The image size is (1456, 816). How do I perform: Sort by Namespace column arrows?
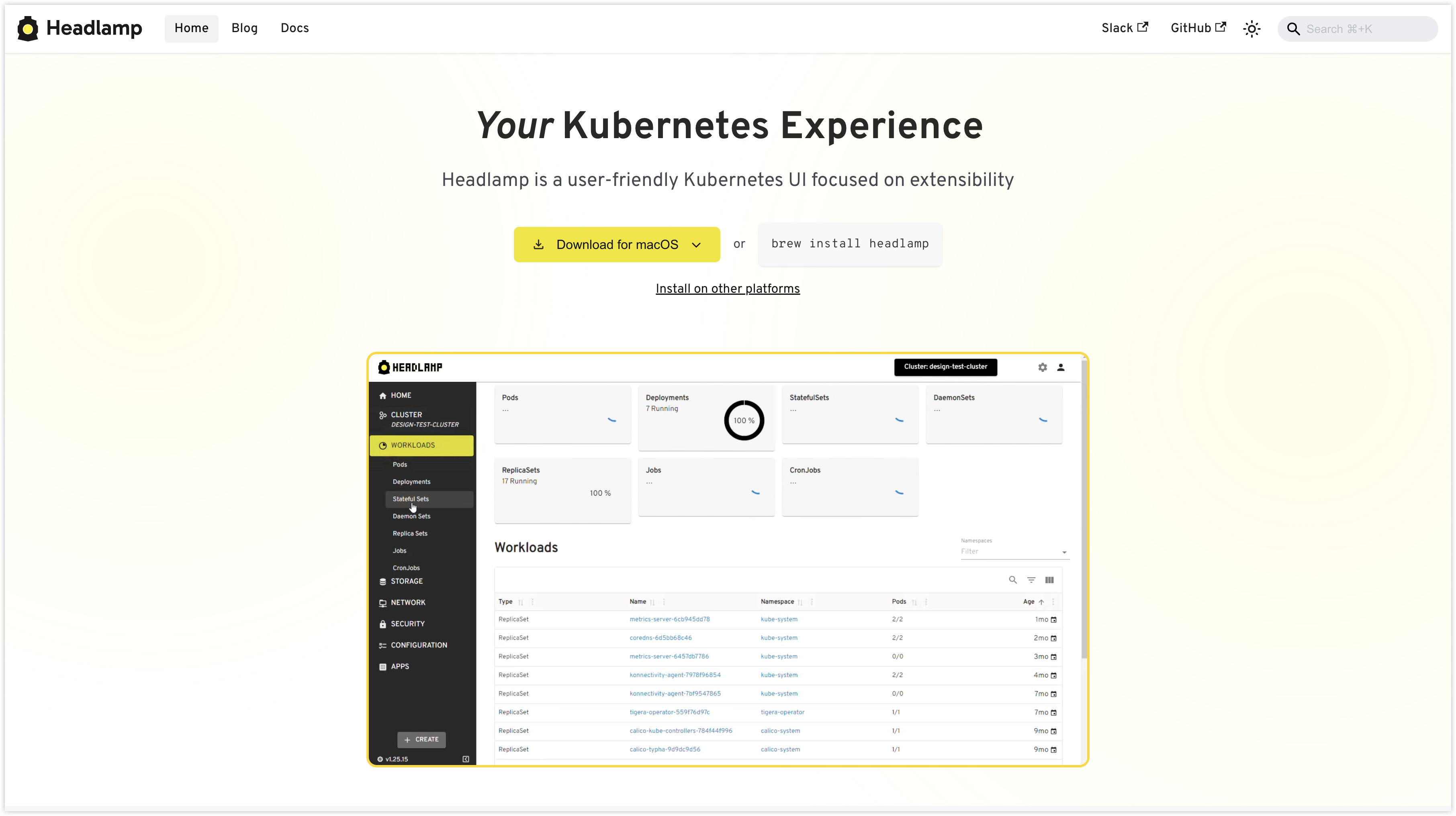pyautogui.click(x=800, y=602)
